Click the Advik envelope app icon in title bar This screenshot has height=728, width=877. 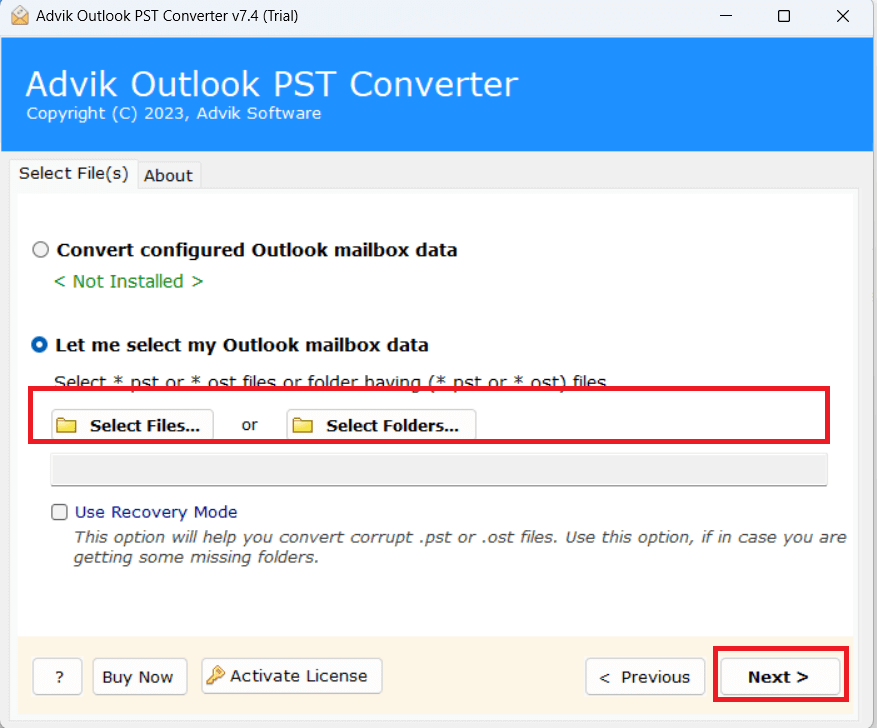click(20, 16)
